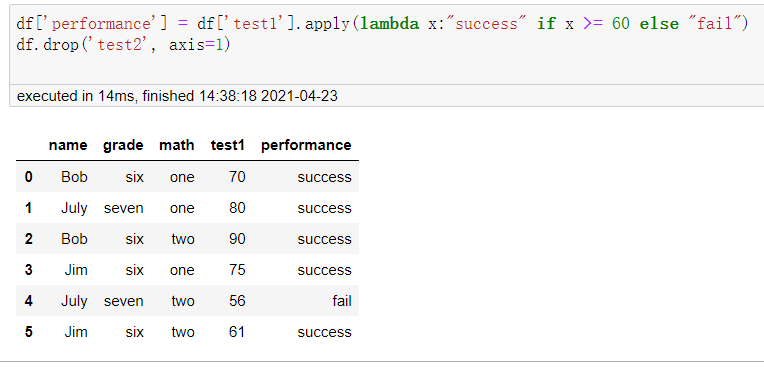Screen dimensions: 764x368
Task: Click the 'success' cell in row 0
Action: coord(325,177)
